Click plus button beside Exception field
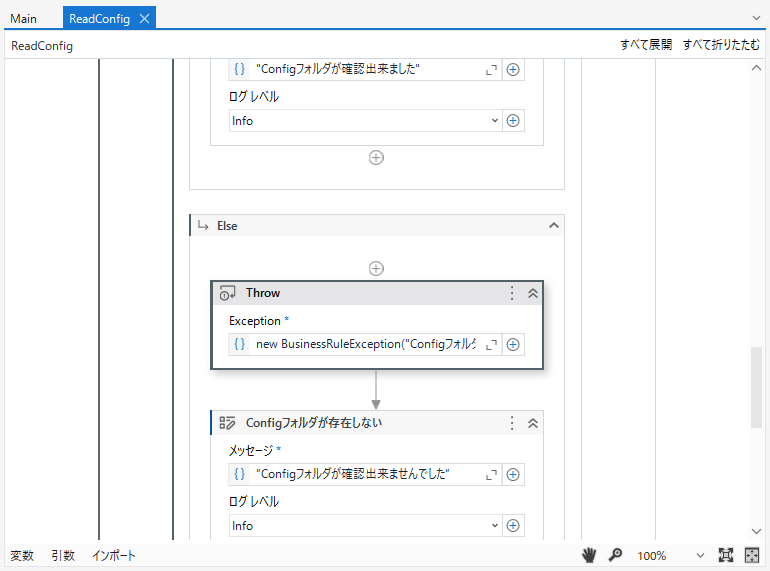This screenshot has height=571, width=770. (513, 344)
